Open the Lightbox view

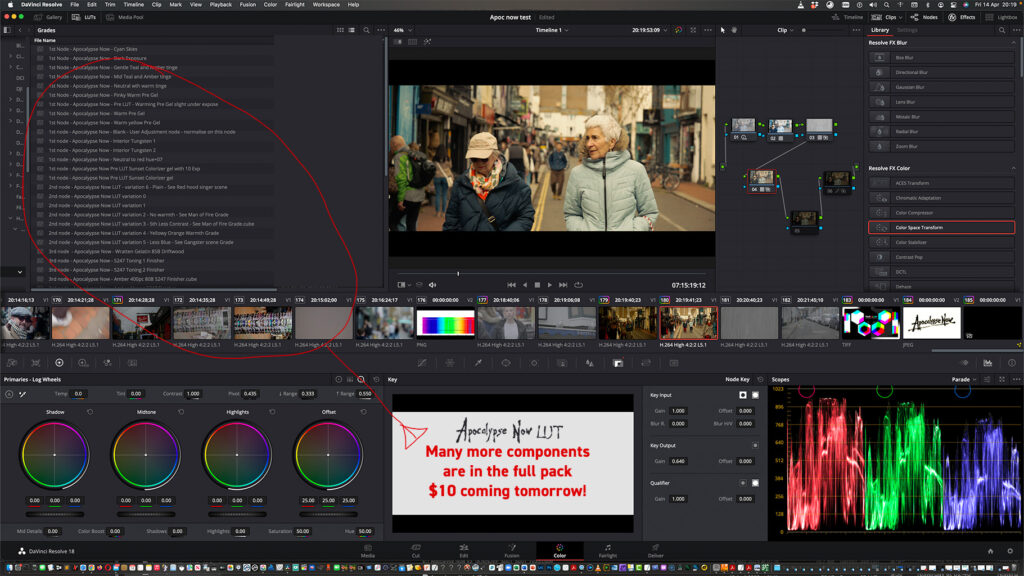(1002, 17)
